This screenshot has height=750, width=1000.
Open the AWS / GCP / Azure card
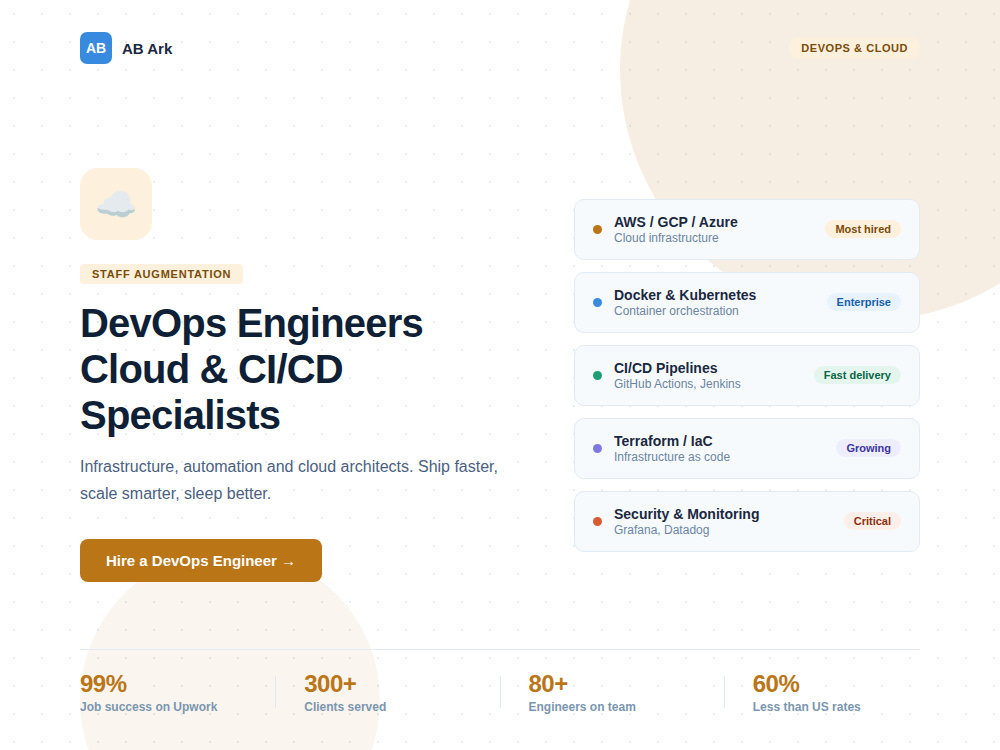coord(747,230)
